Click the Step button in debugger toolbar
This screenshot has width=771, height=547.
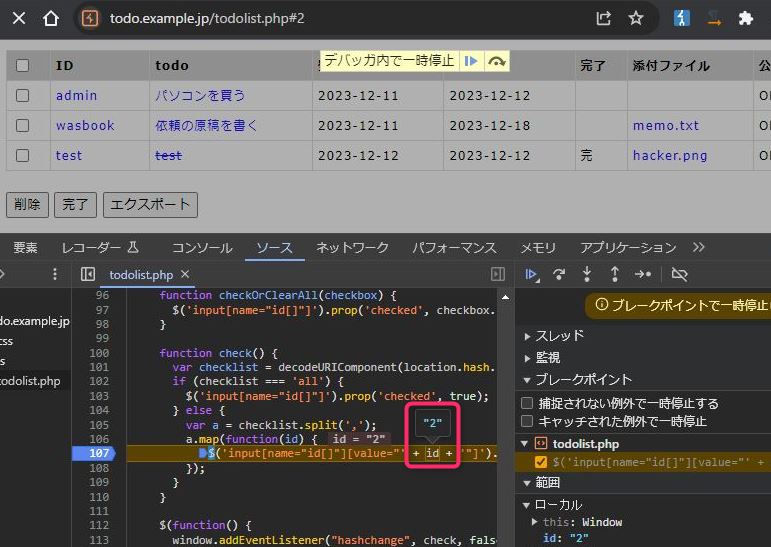point(643,274)
